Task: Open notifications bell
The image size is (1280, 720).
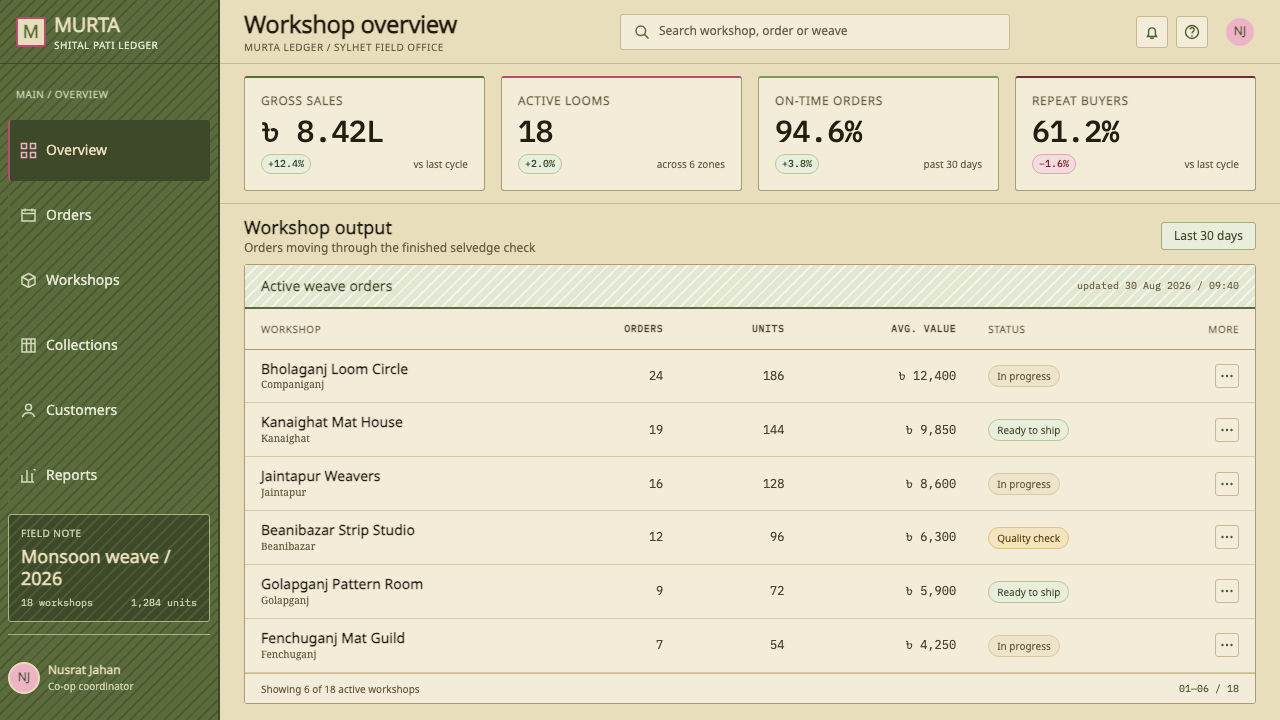Action: (x=1152, y=32)
